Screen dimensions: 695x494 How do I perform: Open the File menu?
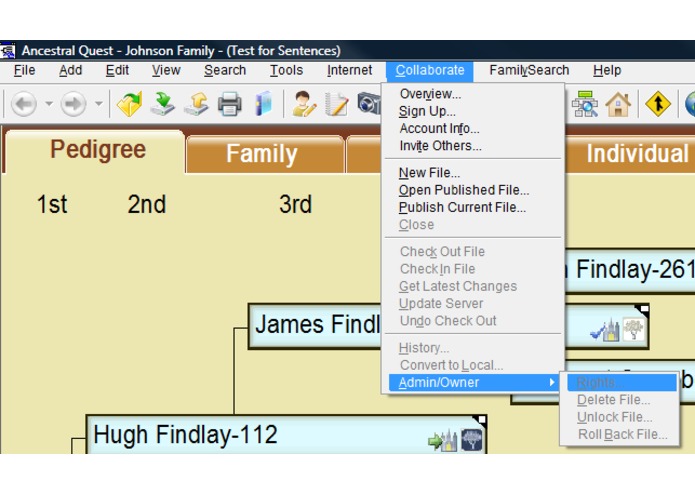coord(24,70)
